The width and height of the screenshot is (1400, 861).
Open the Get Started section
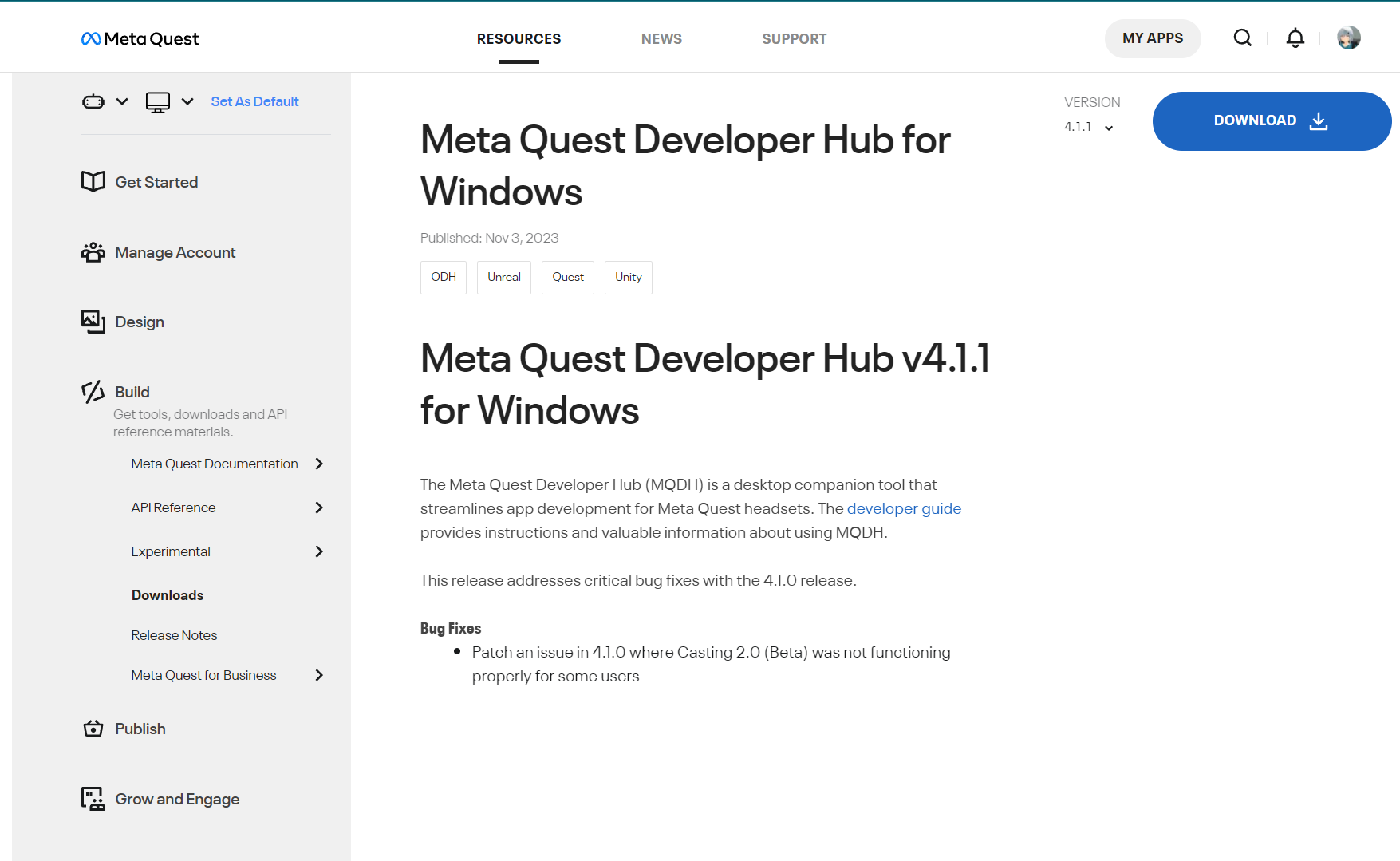156,182
